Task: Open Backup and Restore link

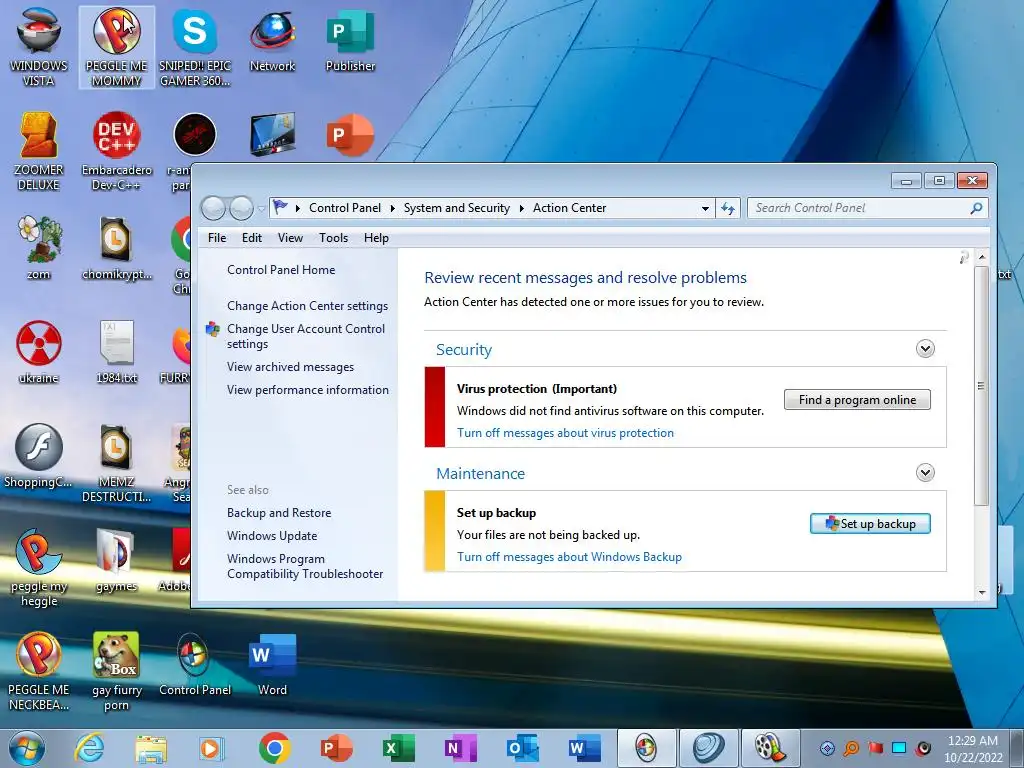Action: pyautogui.click(x=279, y=513)
